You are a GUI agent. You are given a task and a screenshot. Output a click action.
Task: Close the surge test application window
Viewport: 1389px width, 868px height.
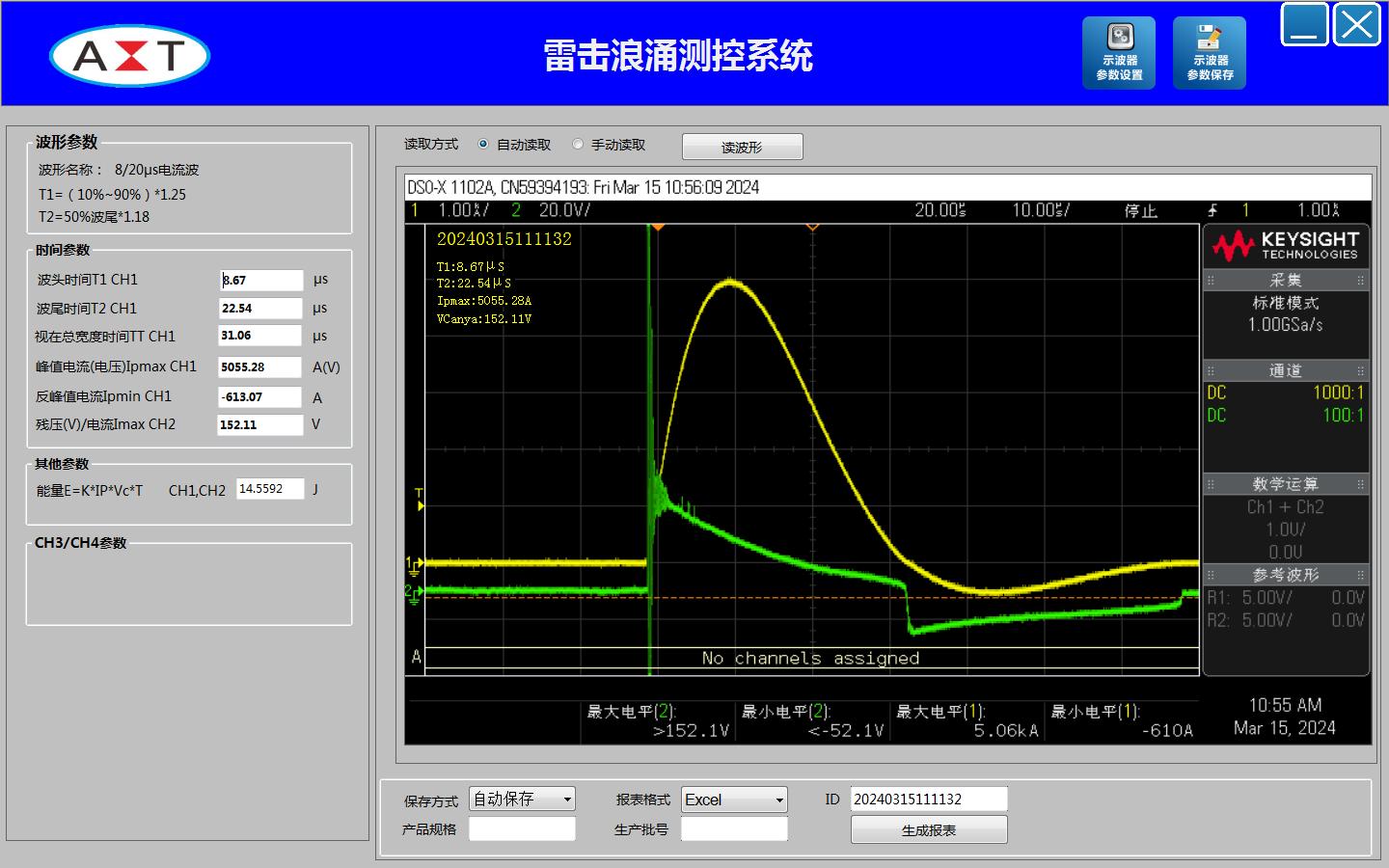coord(1357,25)
